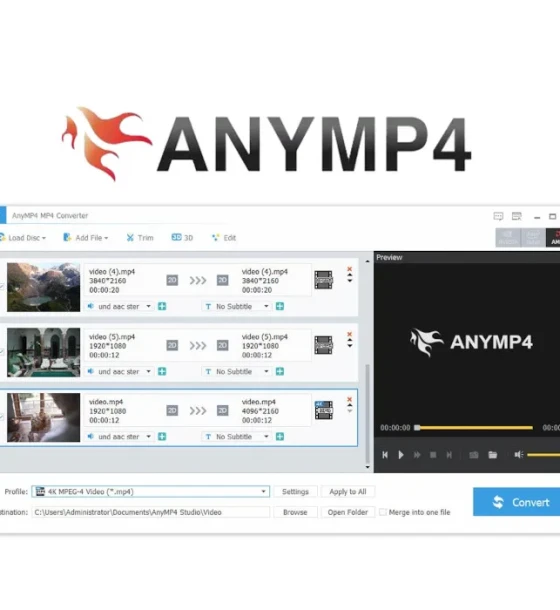Viewport: 560px width, 610px height.
Task: Remove video (5).mp4 with red X
Action: (349, 334)
